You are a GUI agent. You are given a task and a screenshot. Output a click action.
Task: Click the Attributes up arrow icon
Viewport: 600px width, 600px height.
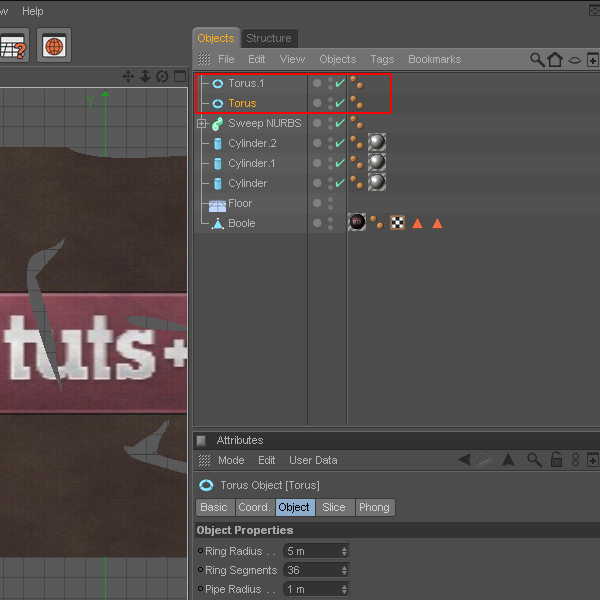[508, 460]
